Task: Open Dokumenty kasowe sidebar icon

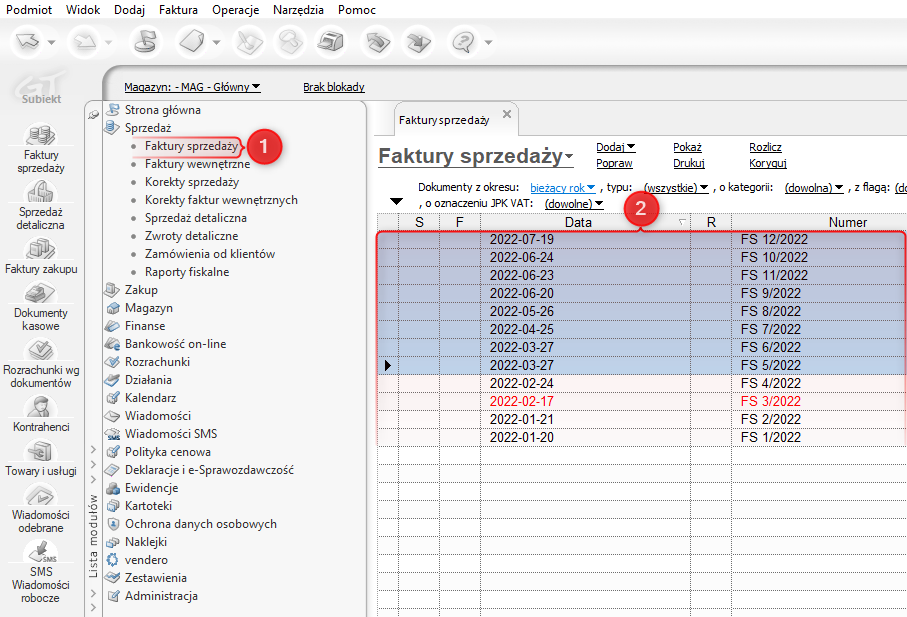Action: pyautogui.click(x=41, y=293)
